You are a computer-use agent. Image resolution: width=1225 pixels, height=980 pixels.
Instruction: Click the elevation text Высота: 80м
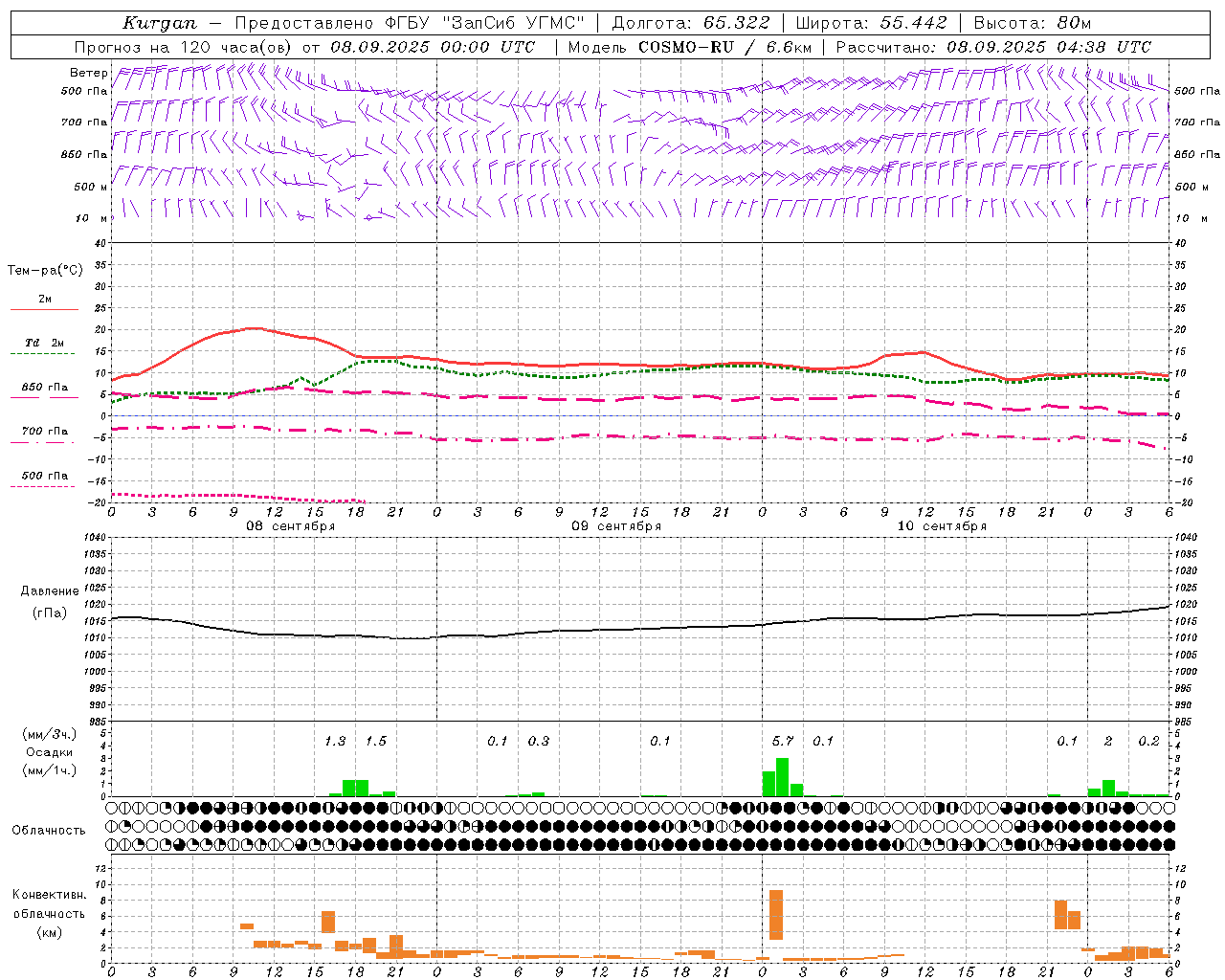tap(1032, 23)
